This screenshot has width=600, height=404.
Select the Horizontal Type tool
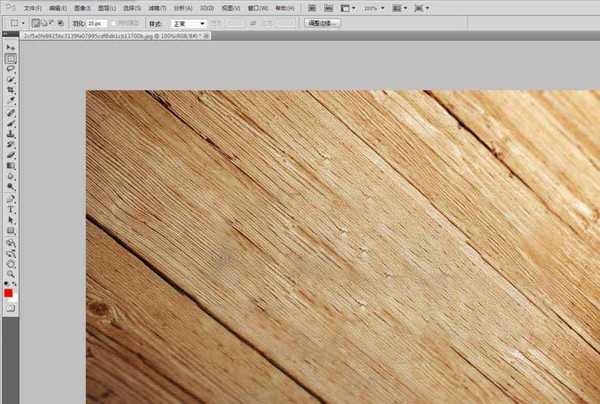pos(11,208)
